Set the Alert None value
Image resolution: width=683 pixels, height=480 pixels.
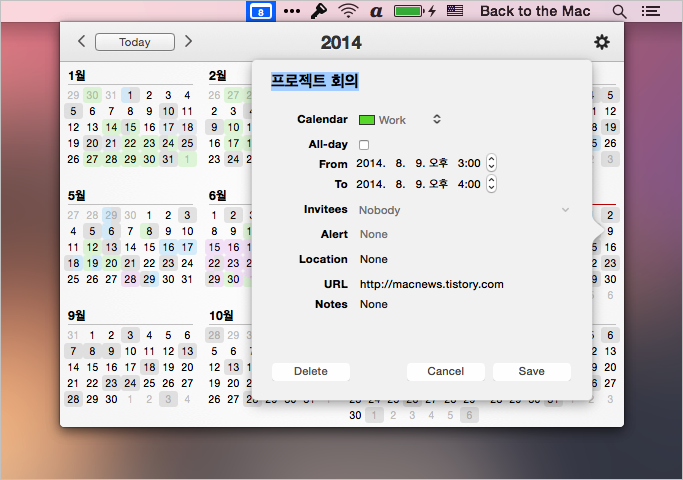click(x=374, y=234)
